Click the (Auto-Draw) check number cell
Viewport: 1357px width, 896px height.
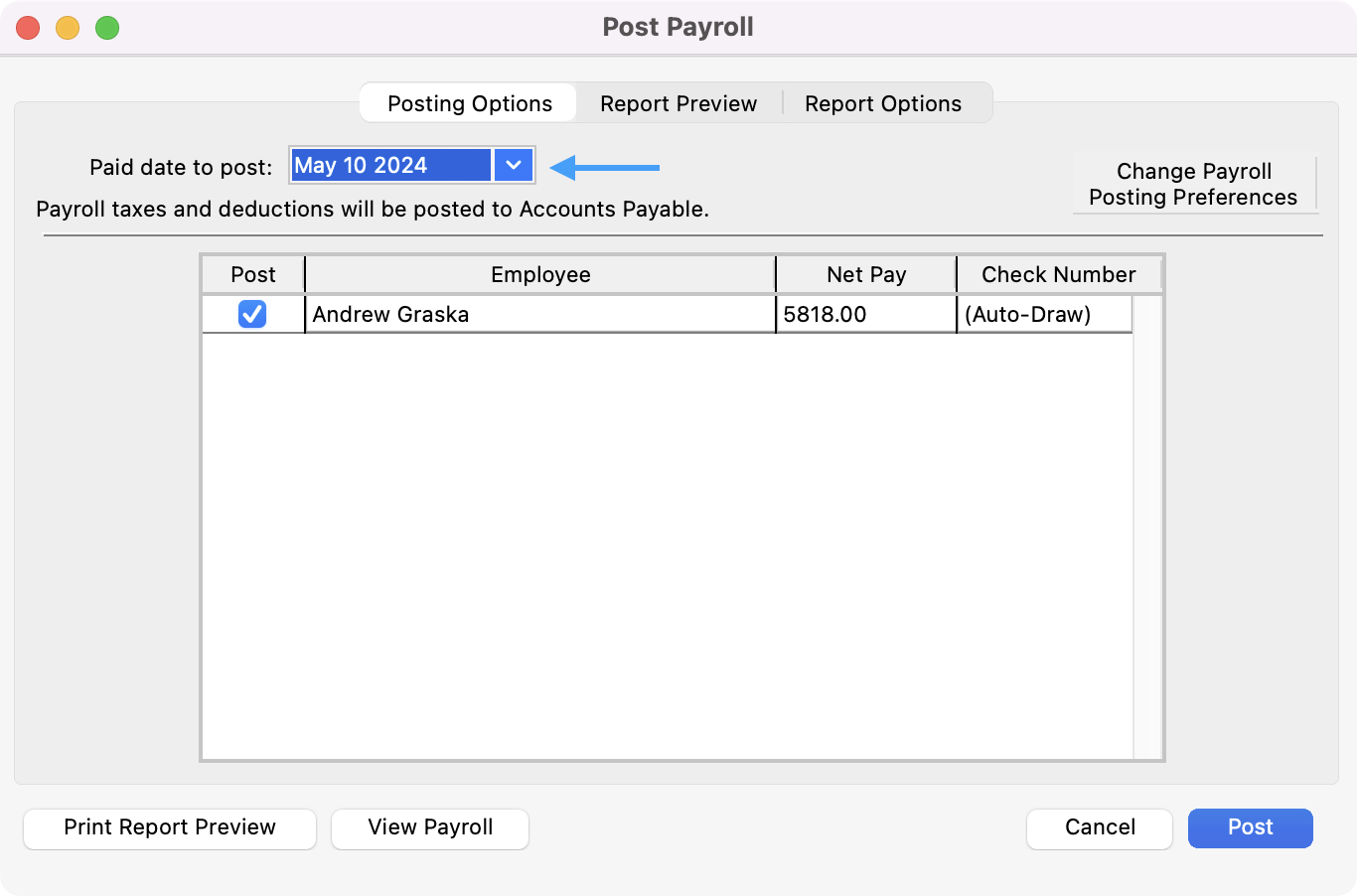1043,314
